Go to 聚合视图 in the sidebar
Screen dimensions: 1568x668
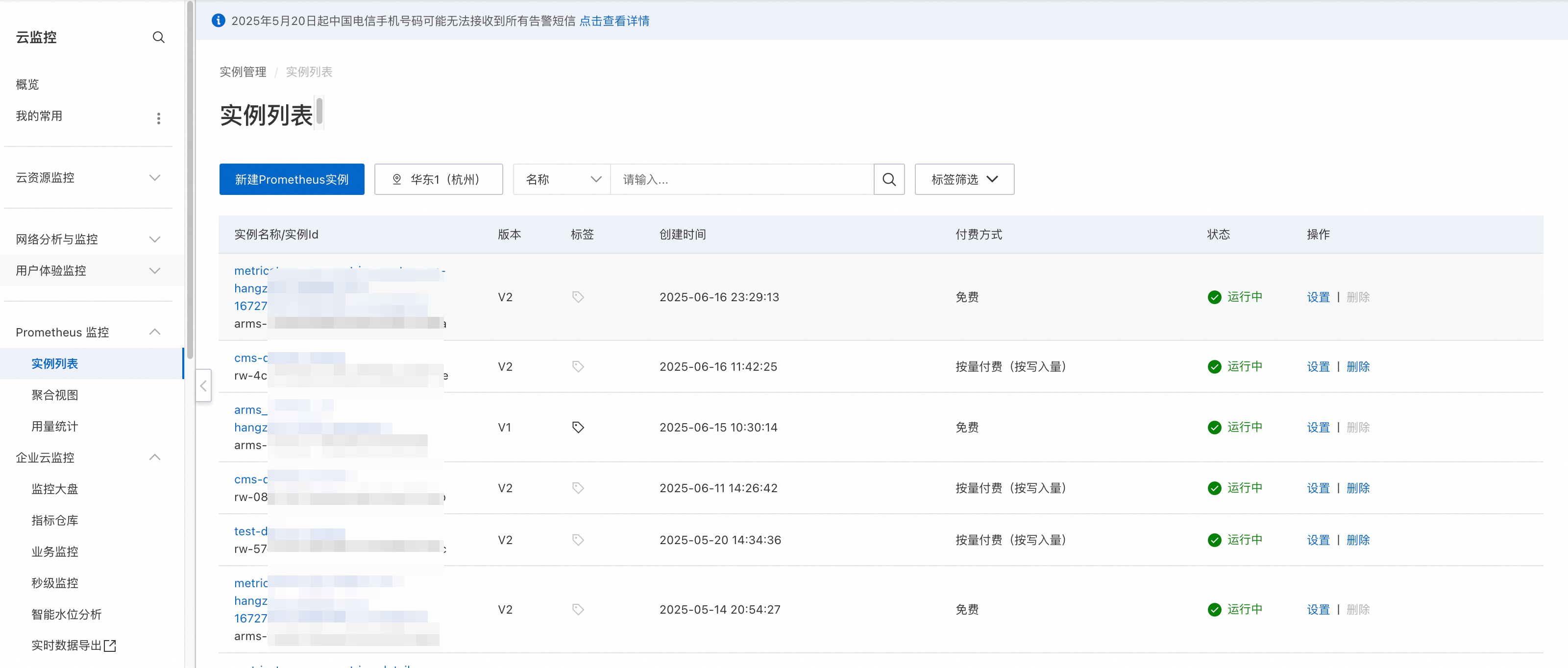coord(55,395)
